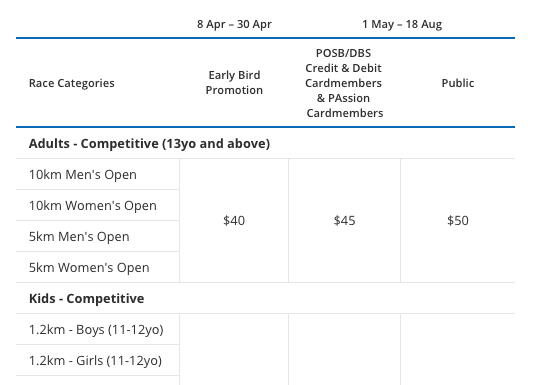Viewport: 558px width, 385px height.
Task: Click the $40 early bird price
Action: point(234,221)
